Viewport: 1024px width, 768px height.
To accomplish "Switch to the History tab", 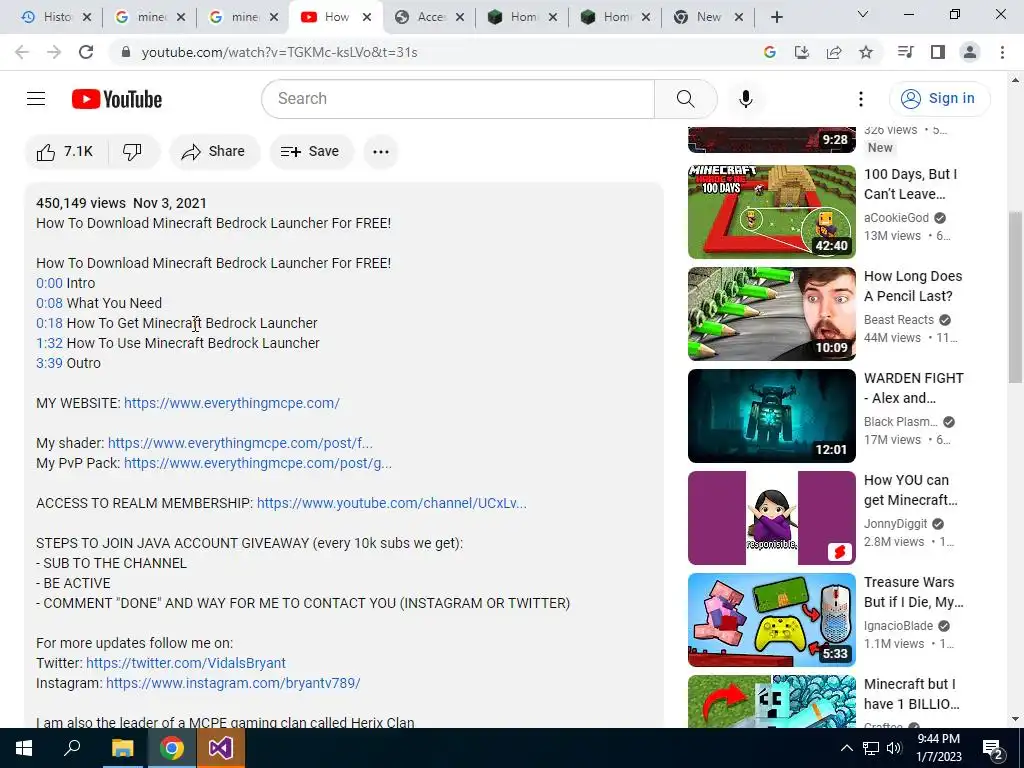I will pos(55,17).
